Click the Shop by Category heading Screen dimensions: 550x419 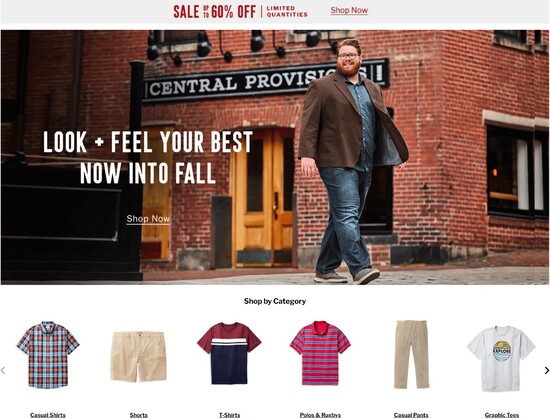tap(275, 301)
